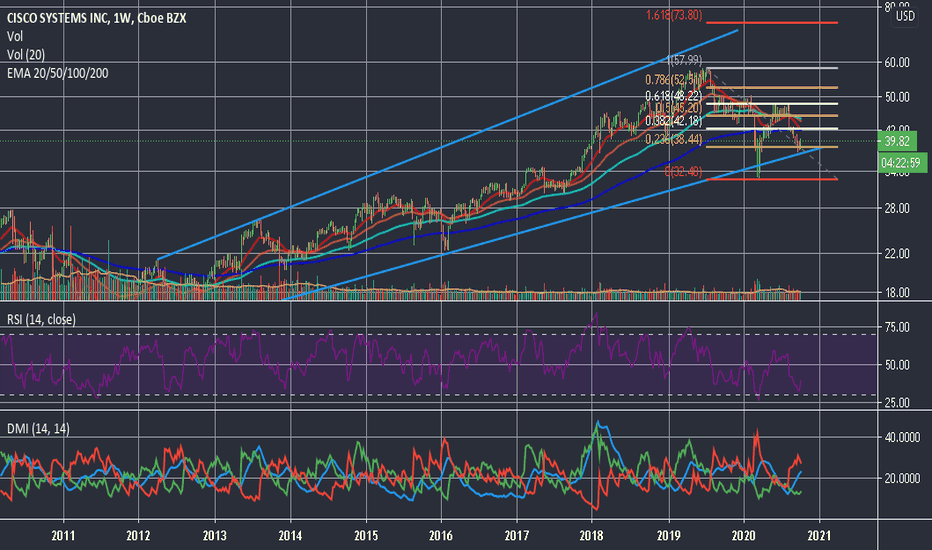Click the 0.382(42.18) Fibonacci label

[x=674, y=121]
